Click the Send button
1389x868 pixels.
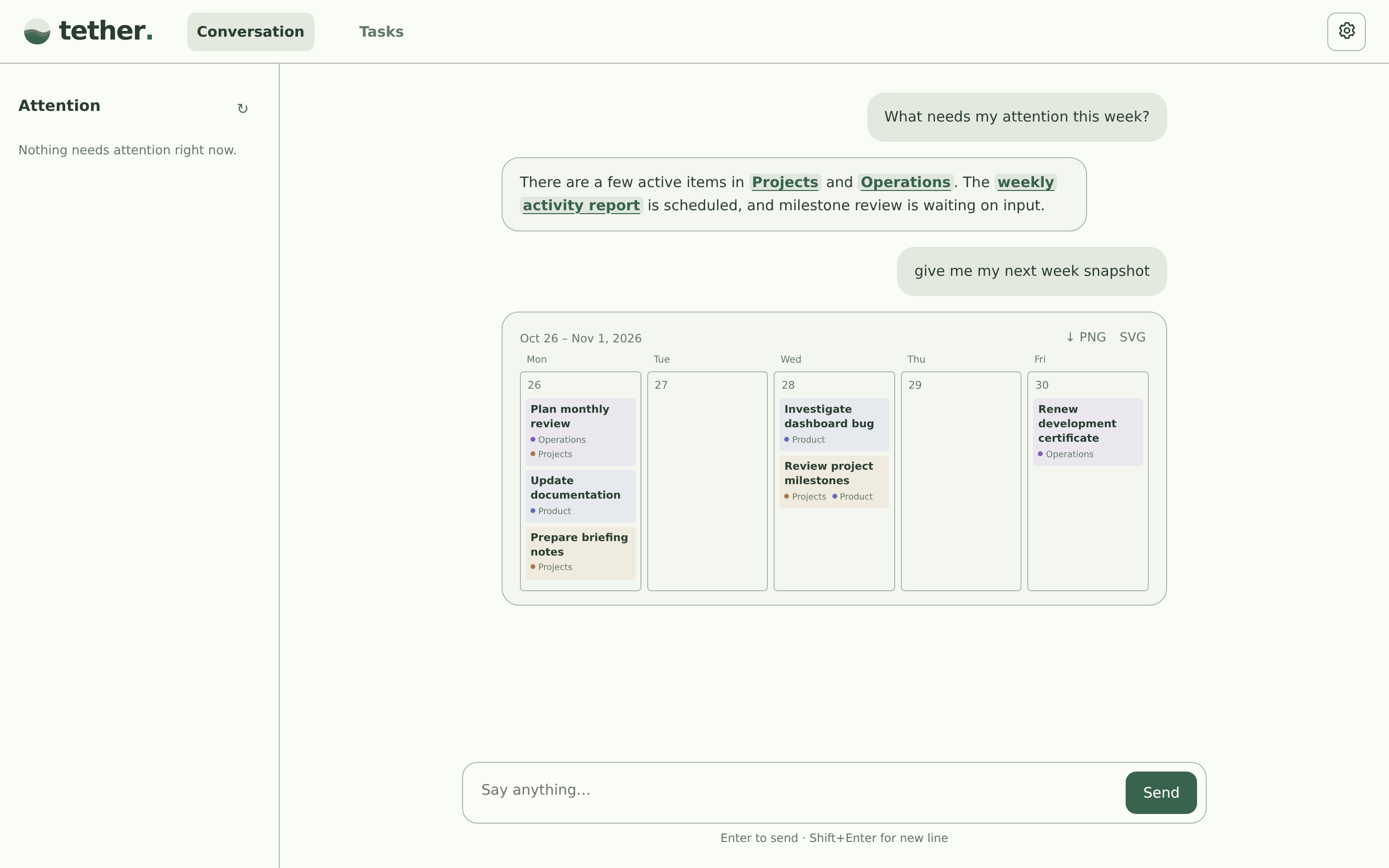pyautogui.click(x=1160, y=792)
